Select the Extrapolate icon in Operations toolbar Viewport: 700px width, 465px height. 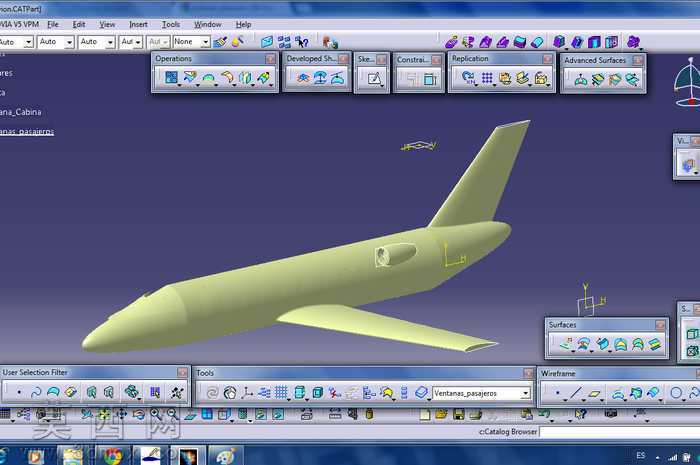(263, 78)
